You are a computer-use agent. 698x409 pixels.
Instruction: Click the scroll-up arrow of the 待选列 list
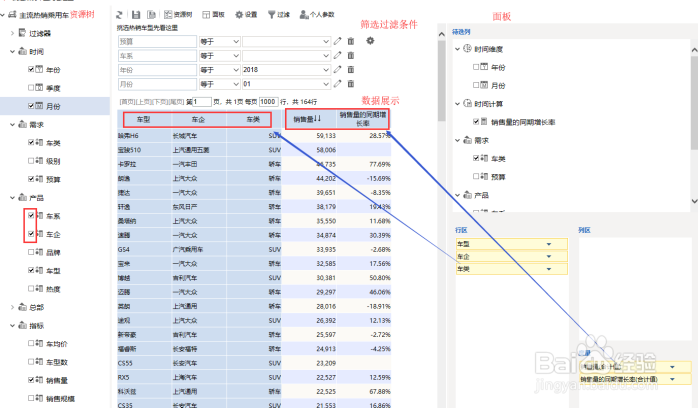[x=694, y=50]
